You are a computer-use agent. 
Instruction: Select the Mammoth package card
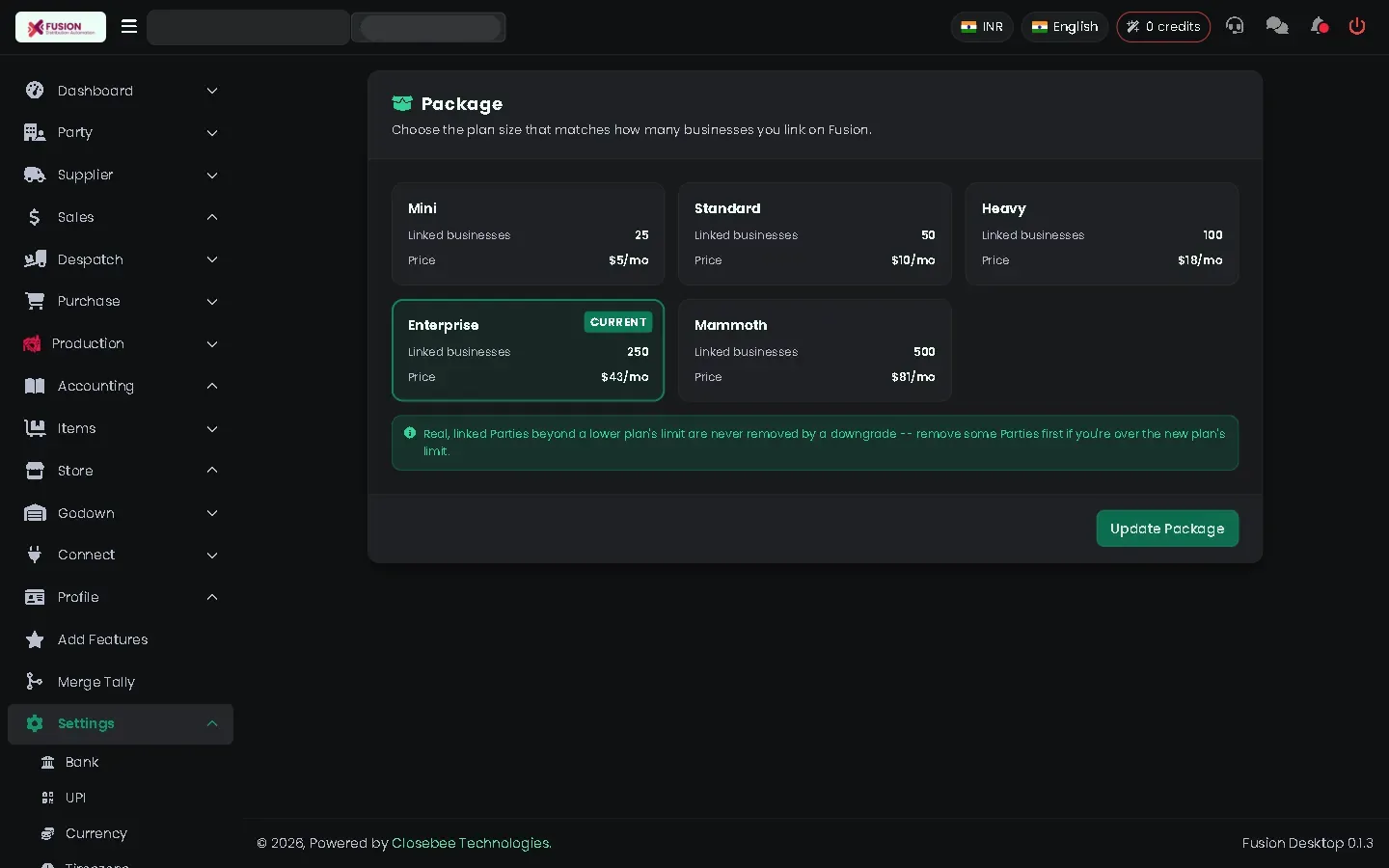pyautogui.click(x=815, y=350)
